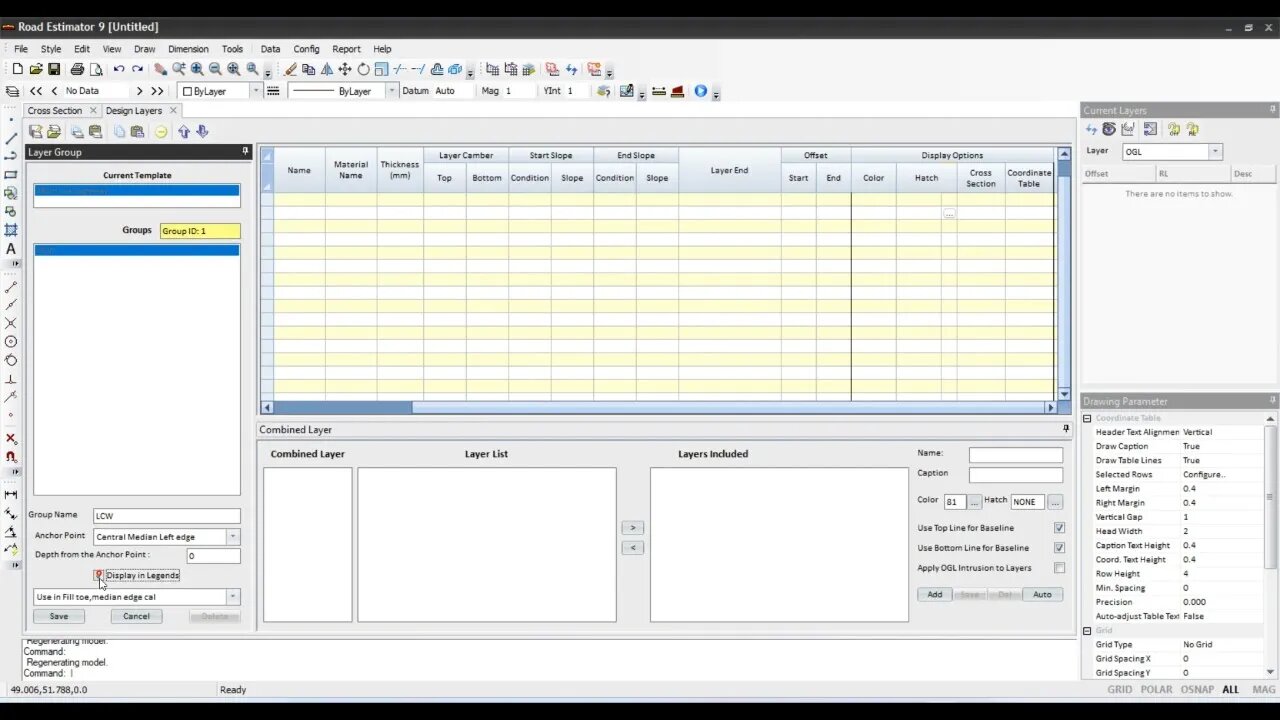Open the ByLayer color dropdown
1280x720 pixels.
[x=256, y=91]
